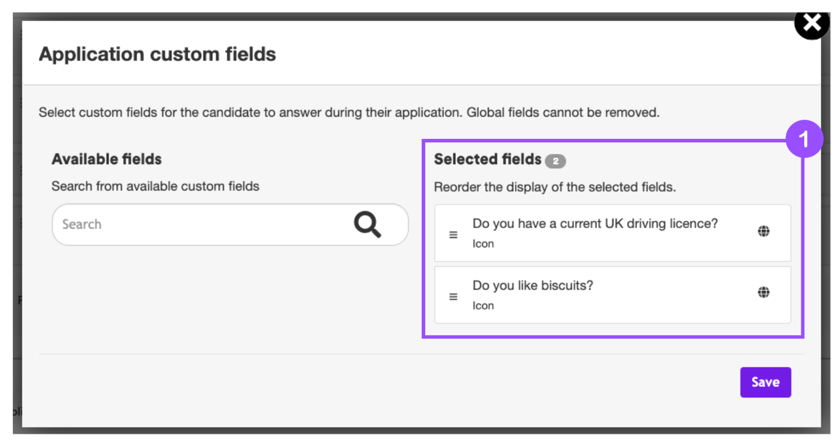Grab the drag handle for driving licence field

click(x=453, y=235)
